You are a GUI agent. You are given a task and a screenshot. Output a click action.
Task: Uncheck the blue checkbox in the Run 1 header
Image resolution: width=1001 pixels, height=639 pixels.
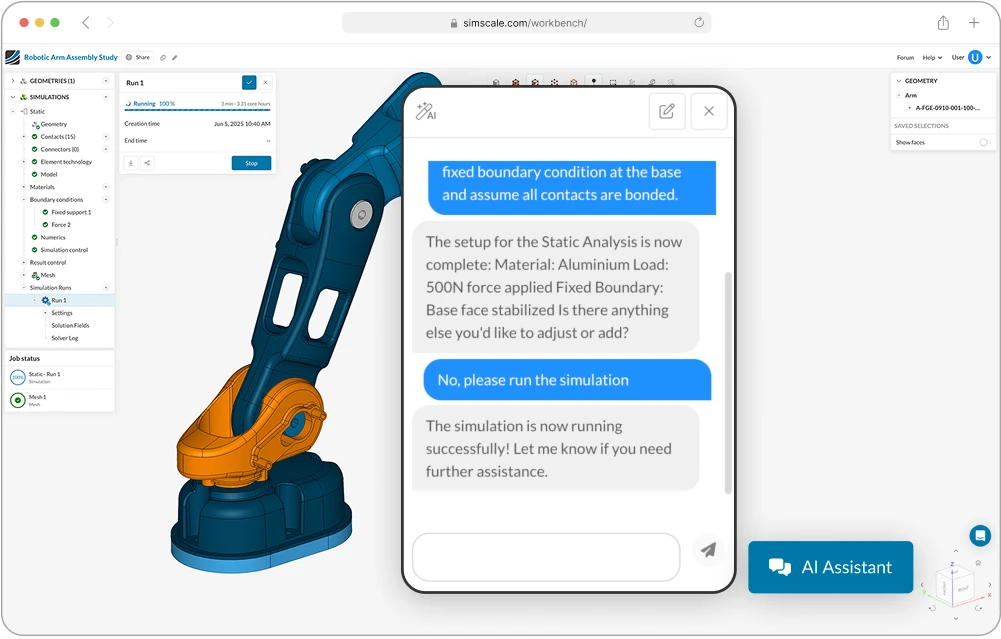pos(249,83)
